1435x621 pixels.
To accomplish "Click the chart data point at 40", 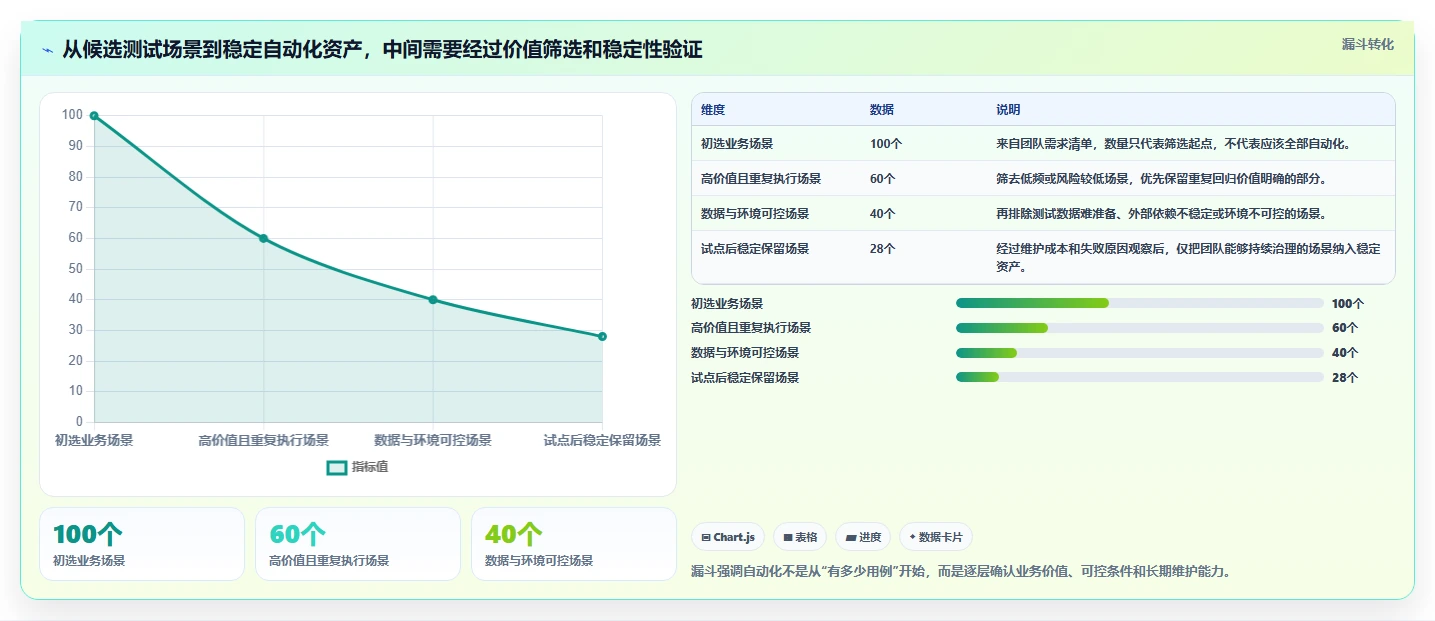I will coord(433,300).
